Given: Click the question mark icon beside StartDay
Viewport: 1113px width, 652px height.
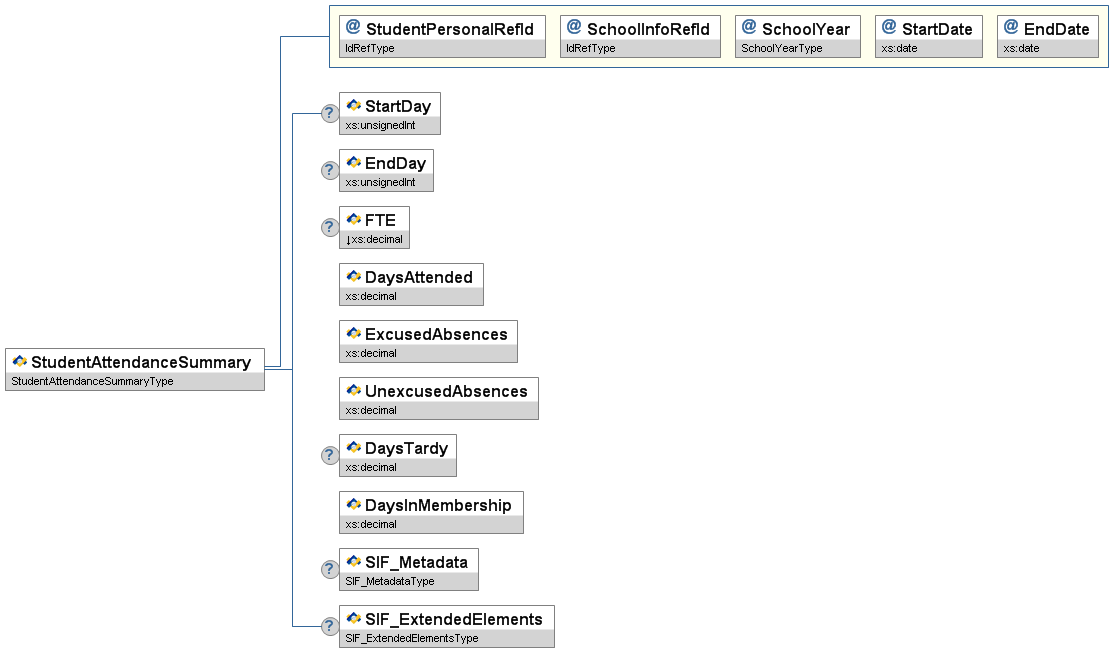Looking at the screenshot, I should click(x=330, y=113).
